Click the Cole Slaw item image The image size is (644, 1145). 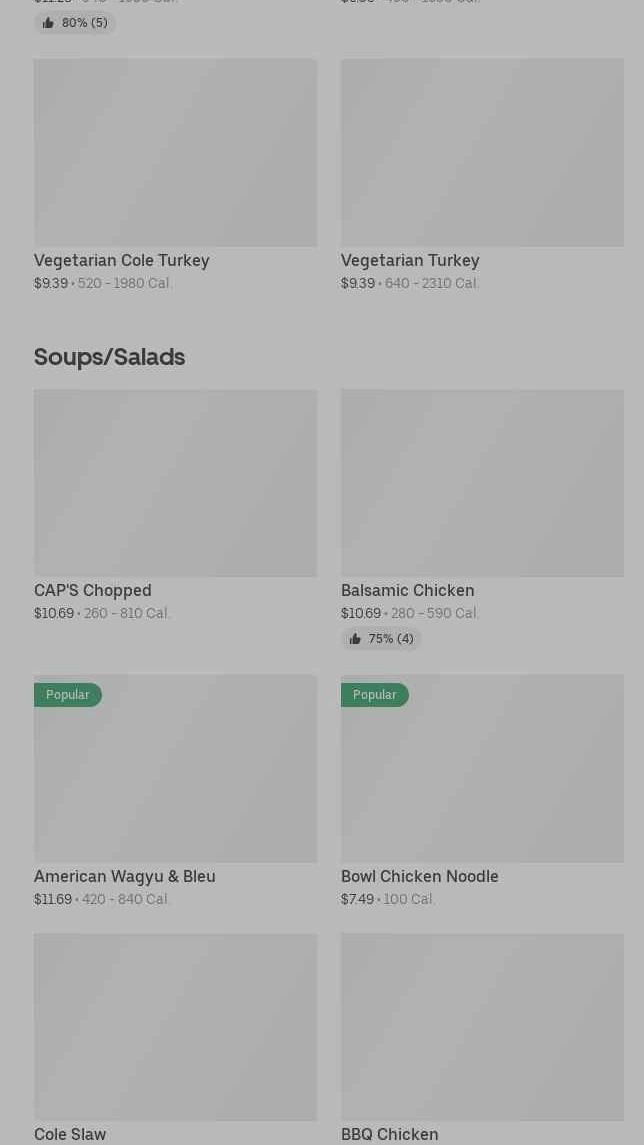coord(175,1027)
